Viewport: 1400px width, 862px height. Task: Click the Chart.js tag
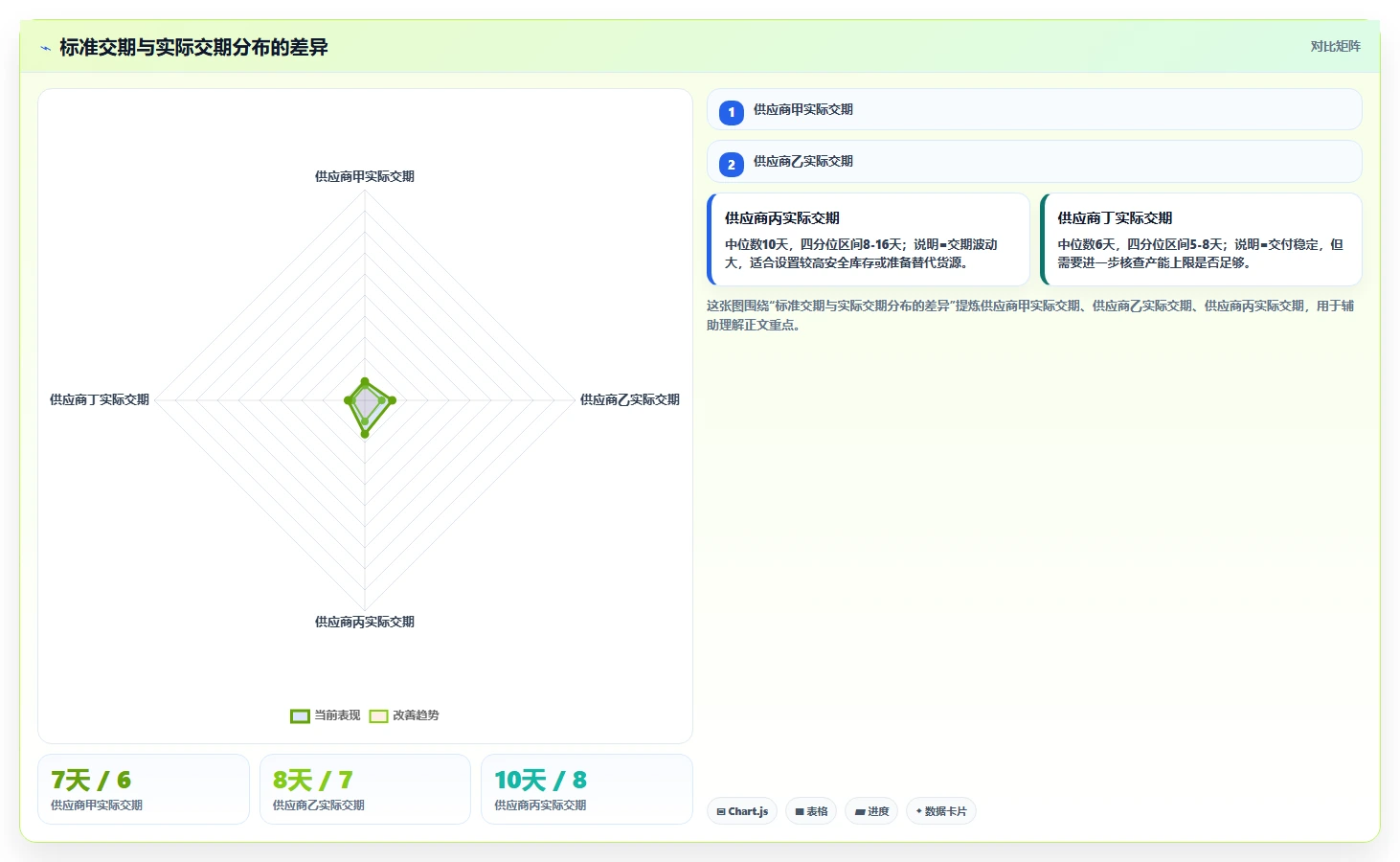742,811
